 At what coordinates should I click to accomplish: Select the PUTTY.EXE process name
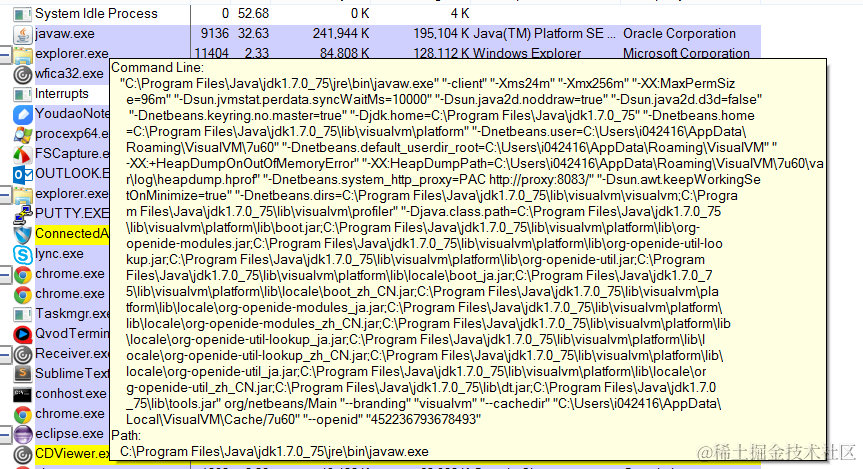(72, 214)
